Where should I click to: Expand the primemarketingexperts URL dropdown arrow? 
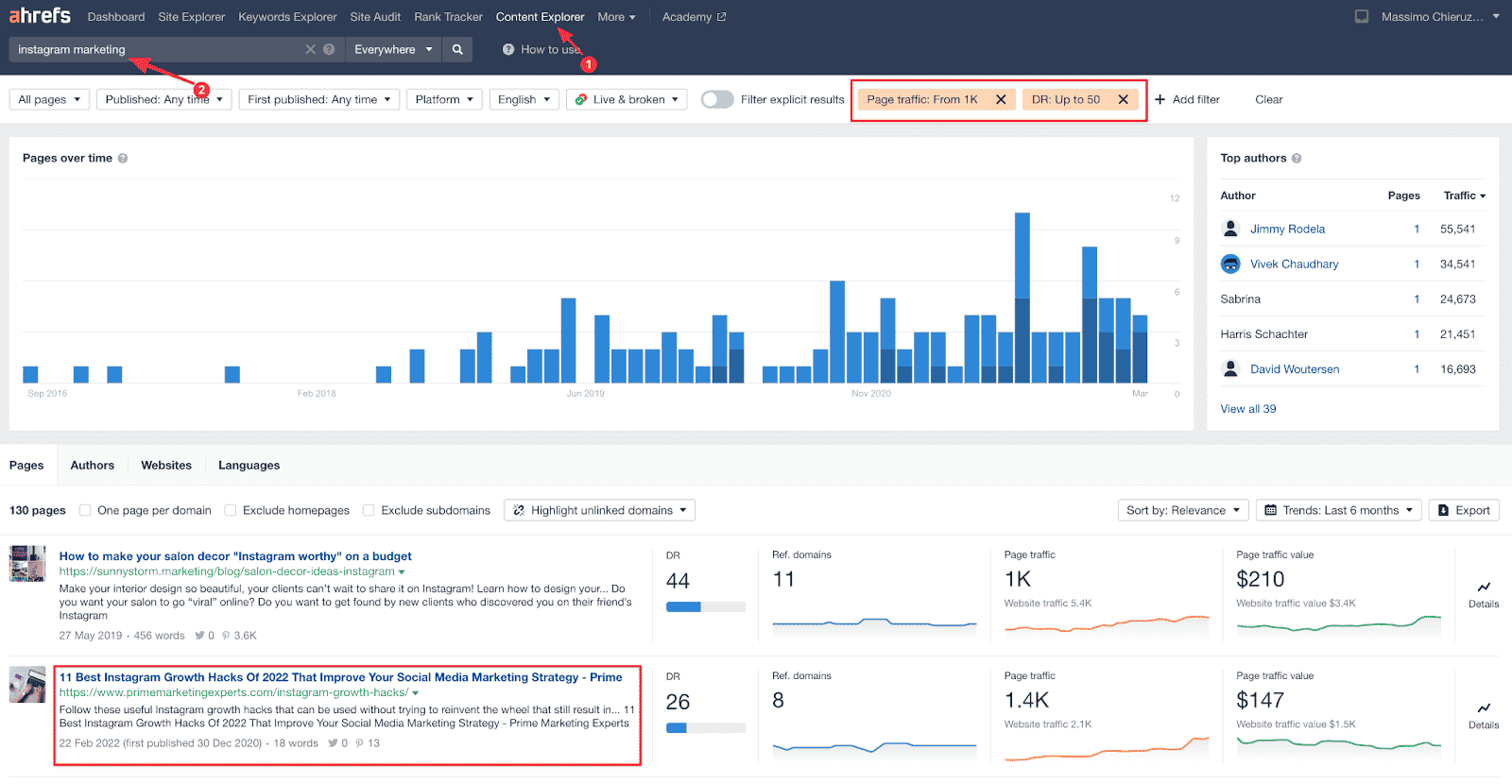416,693
